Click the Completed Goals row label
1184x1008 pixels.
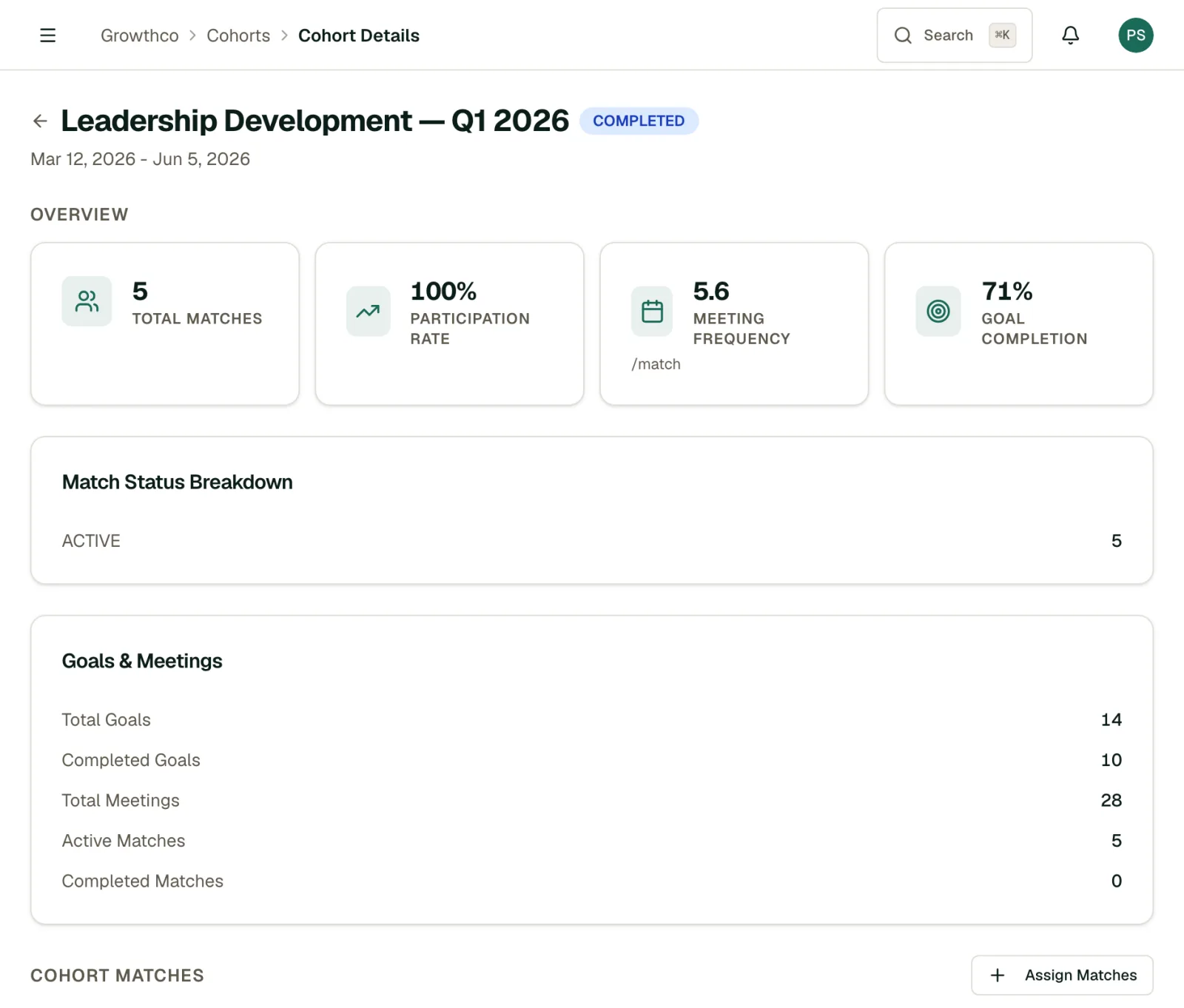(x=131, y=760)
